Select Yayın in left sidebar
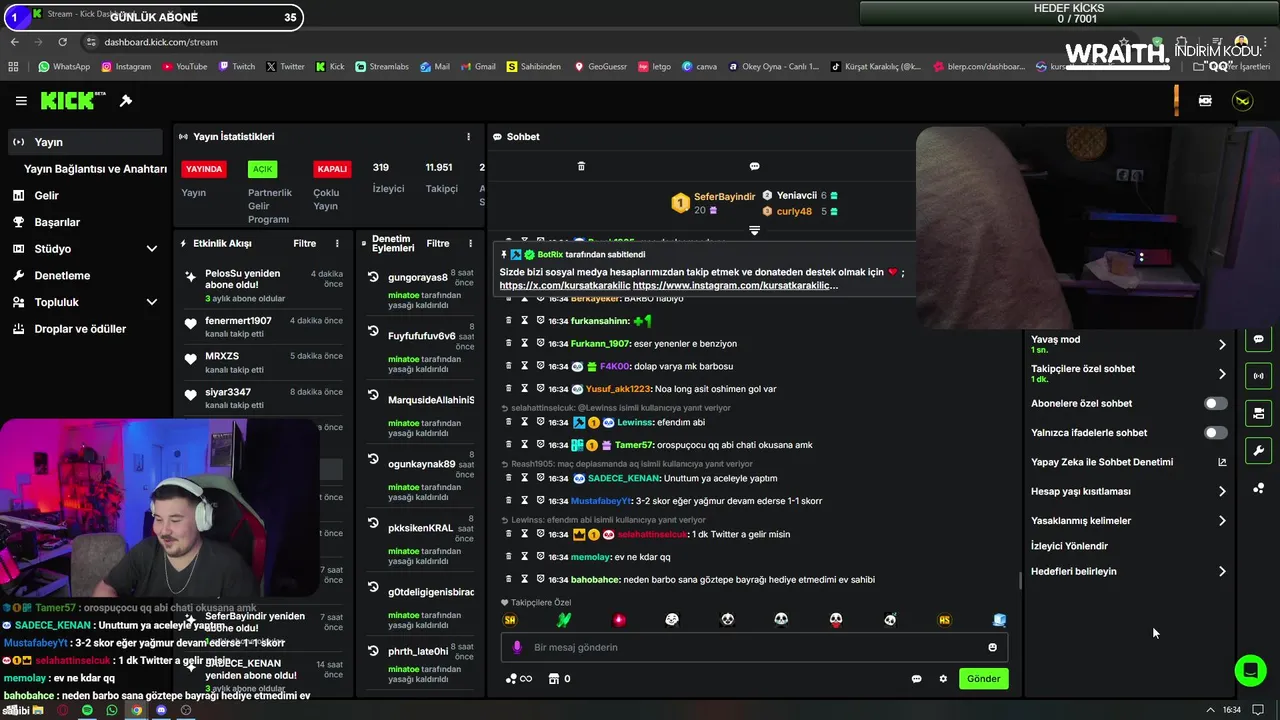The width and height of the screenshot is (1280, 720). tap(84, 142)
